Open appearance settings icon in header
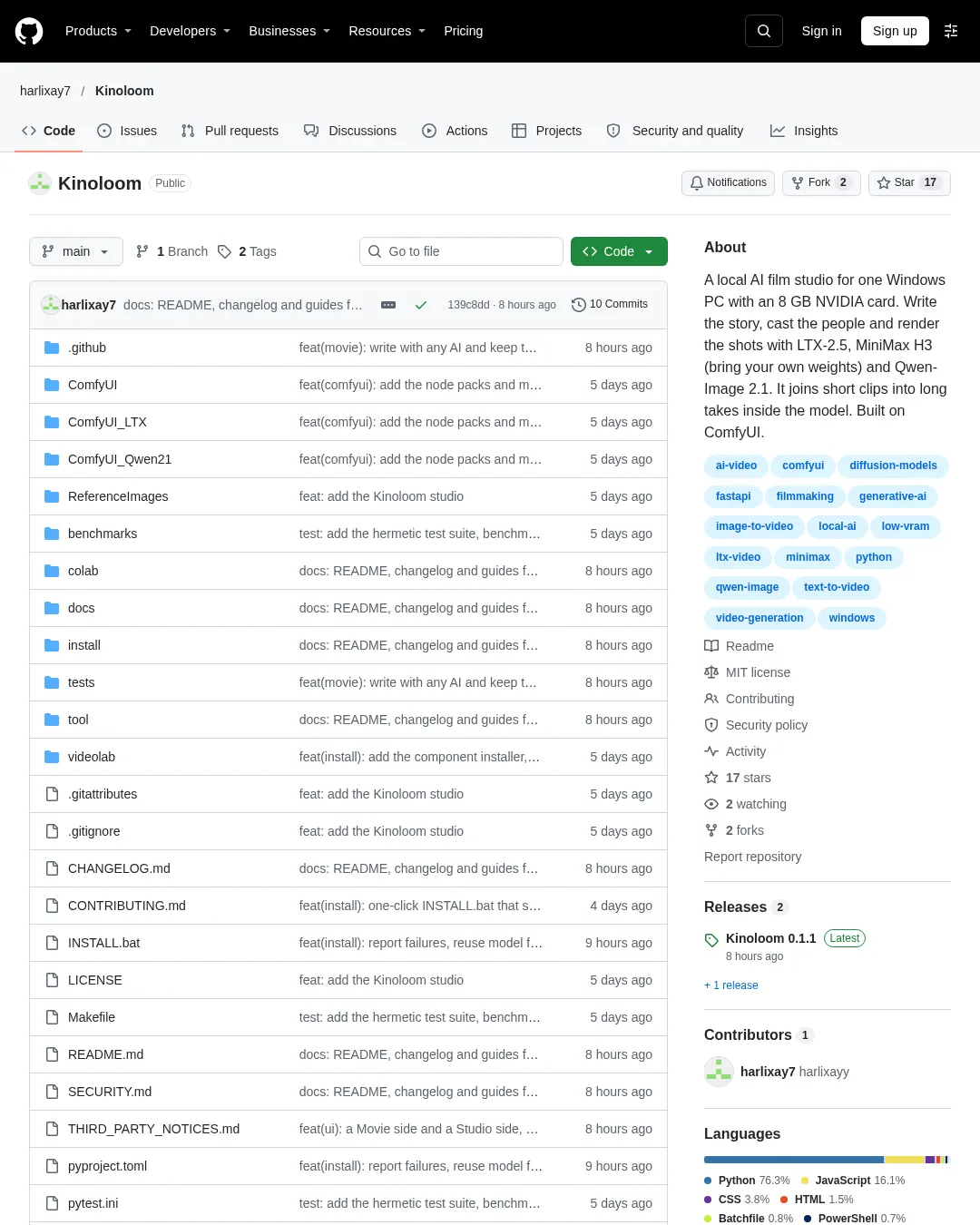 pyautogui.click(x=951, y=31)
